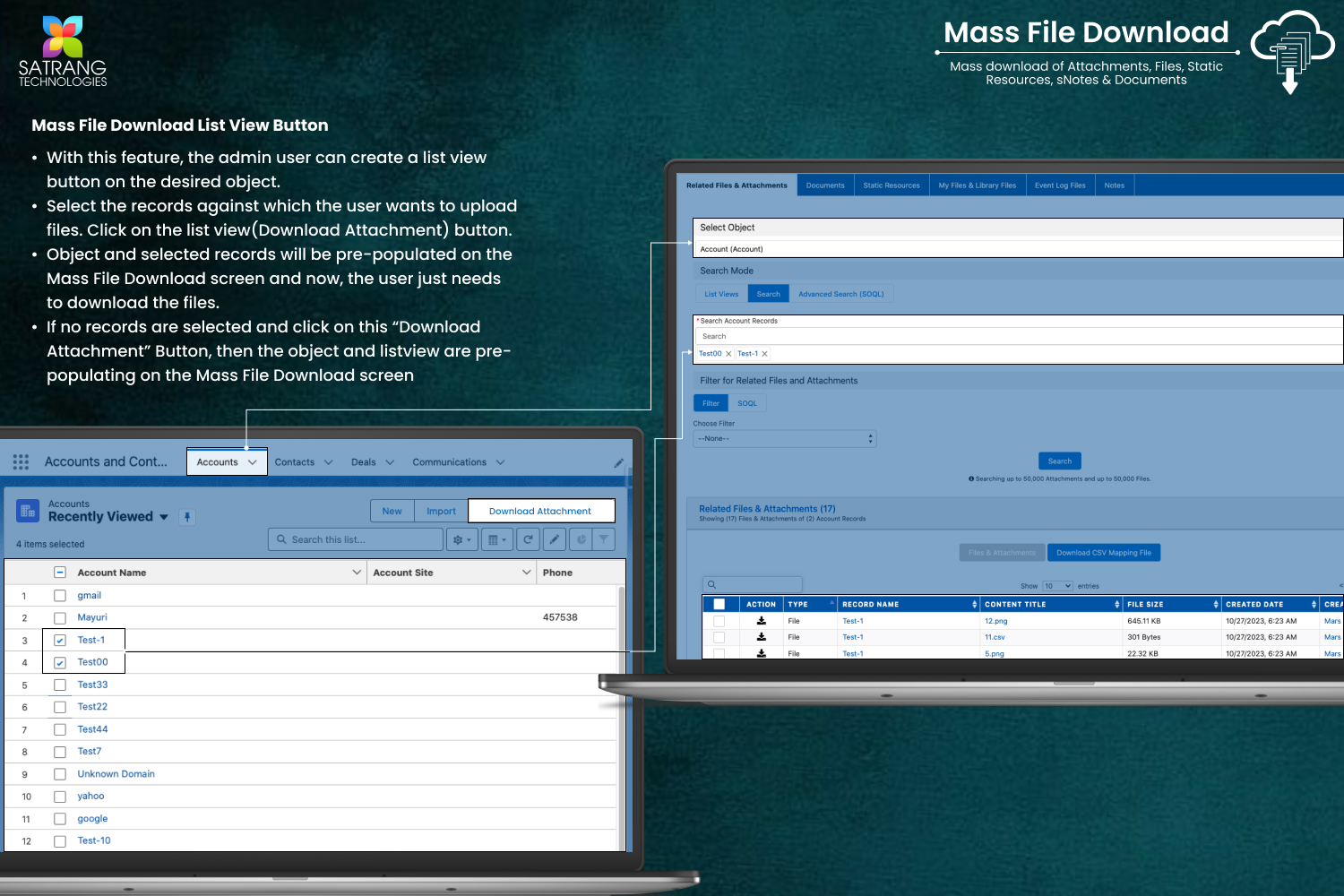1344x896 pixels.
Task: Switch to the Documents tab
Action: tap(824, 185)
